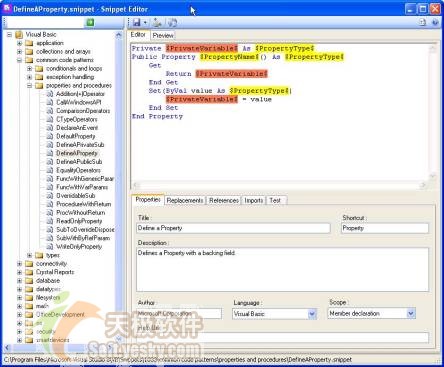Switch to the Preview tab

pyautogui.click(x=163, y=35)
